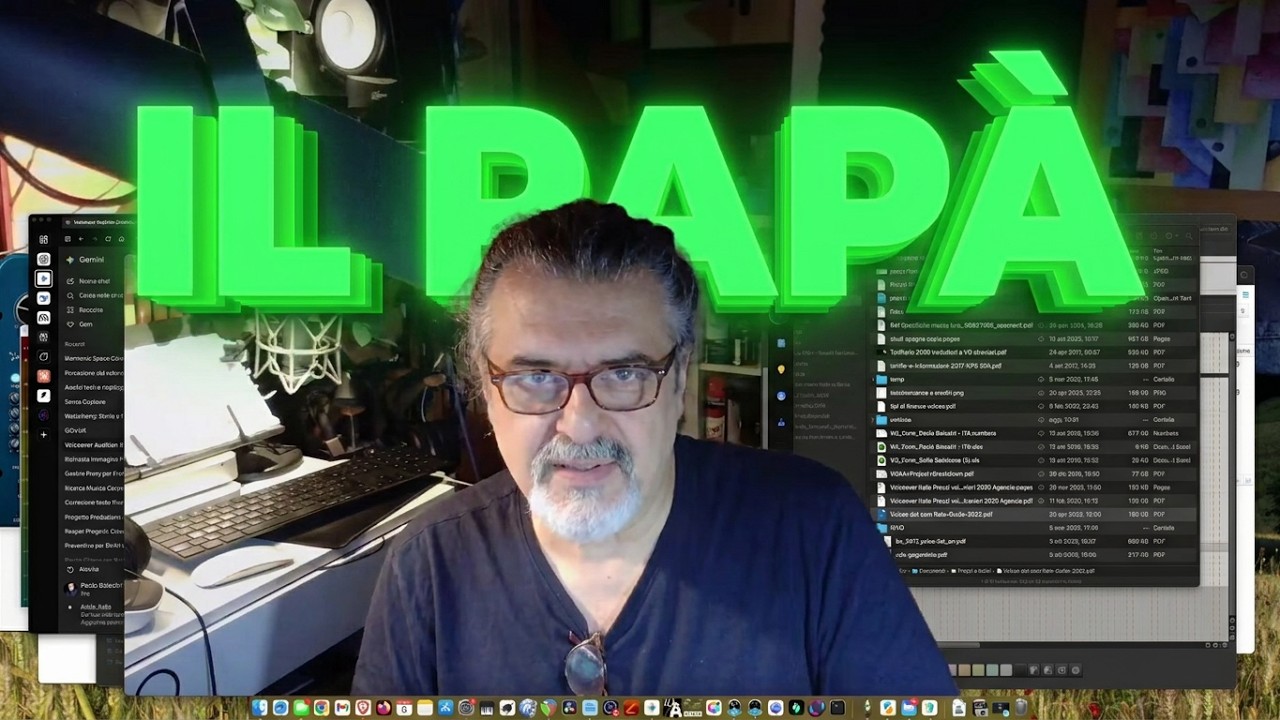Click the home icon in browser toolbar

[121, 239]
